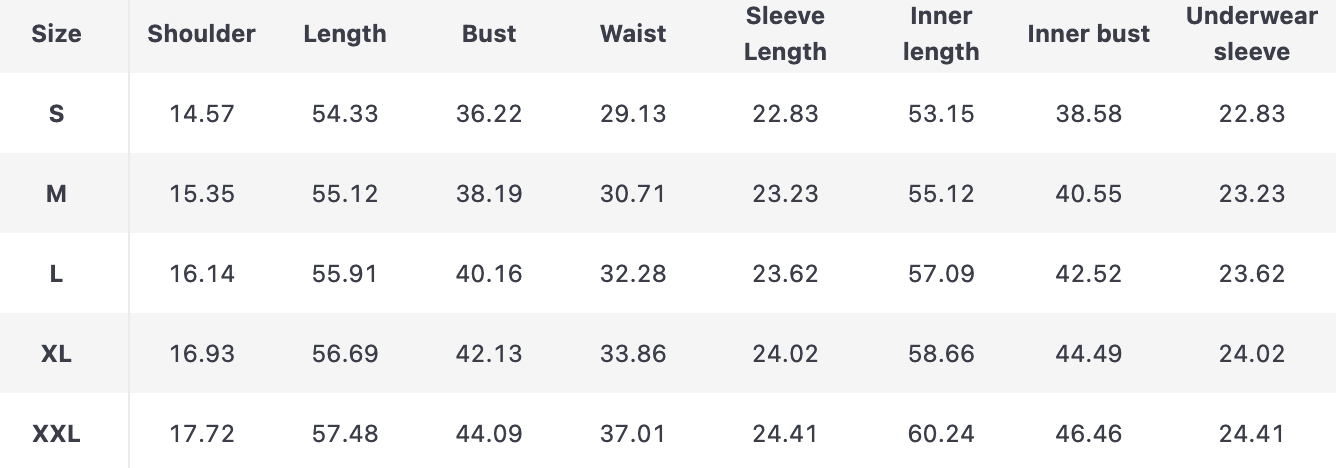Screen dimensions: 1336x468
Task: Select the XXL size row label
Action: click(57, 434)
